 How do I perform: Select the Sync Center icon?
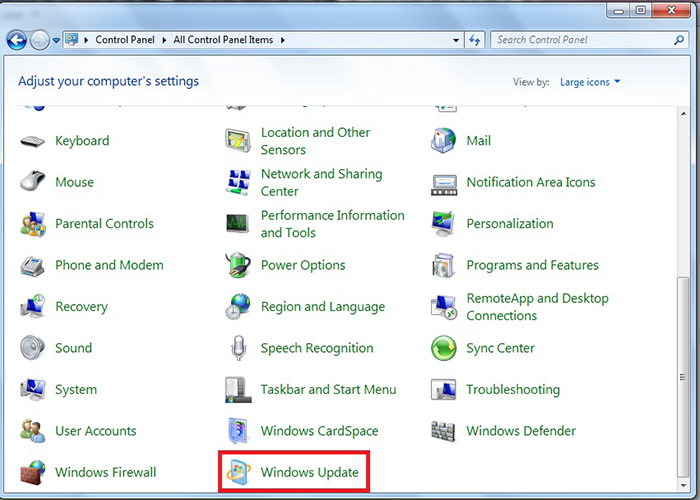[444, 348]
